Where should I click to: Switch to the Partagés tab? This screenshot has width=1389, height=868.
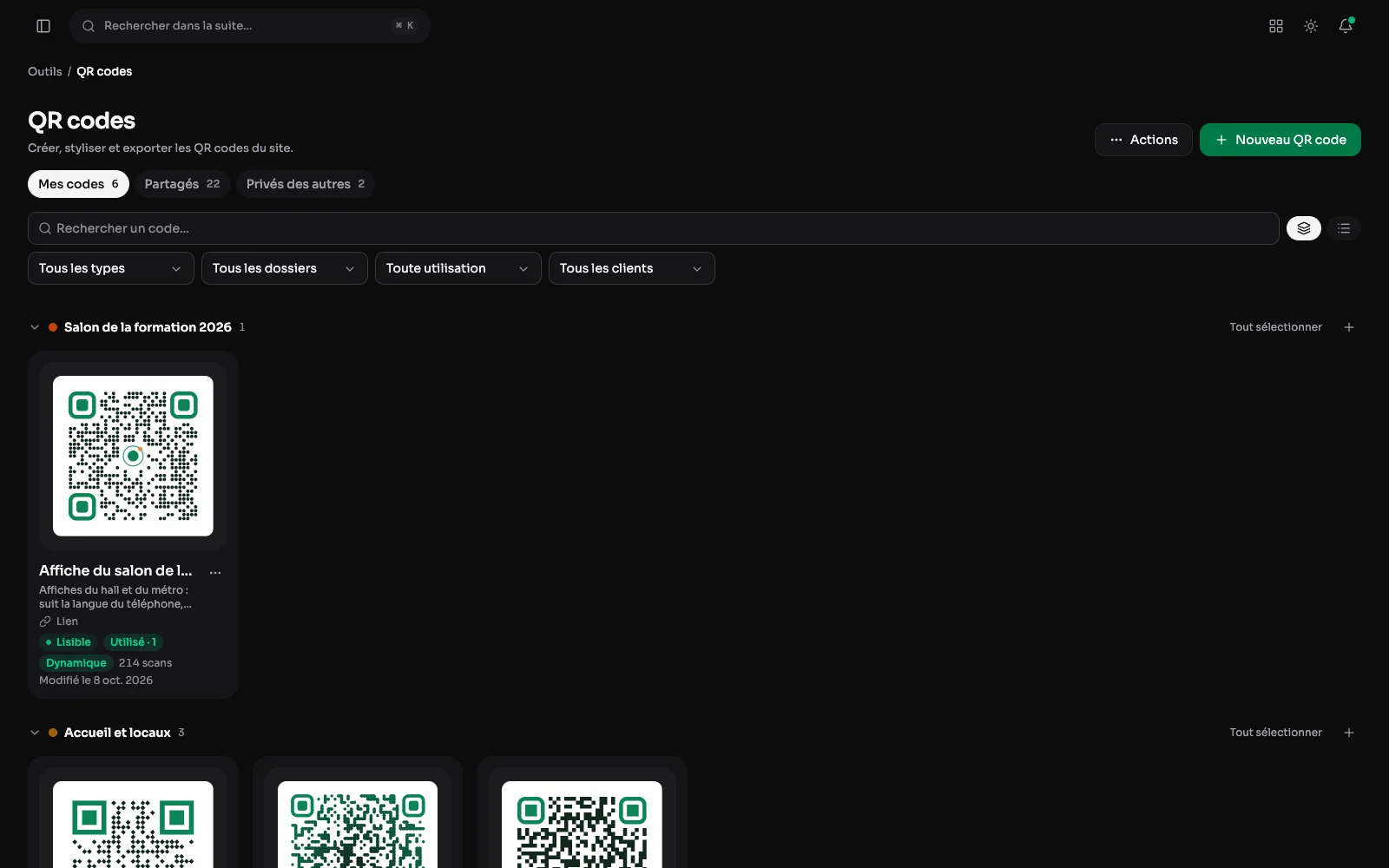[x=182, y=184]
